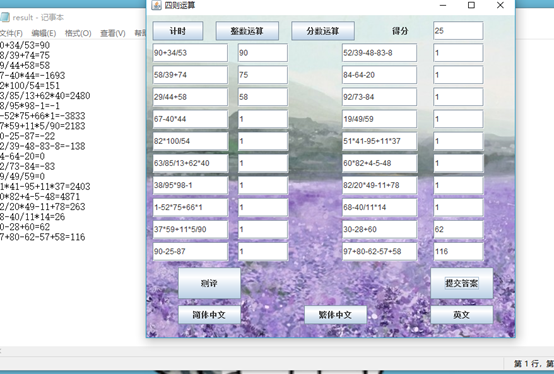This screenshot has height=374, width=554.
Task: Click the question field 84-64-20
Action: pos(379,75)
